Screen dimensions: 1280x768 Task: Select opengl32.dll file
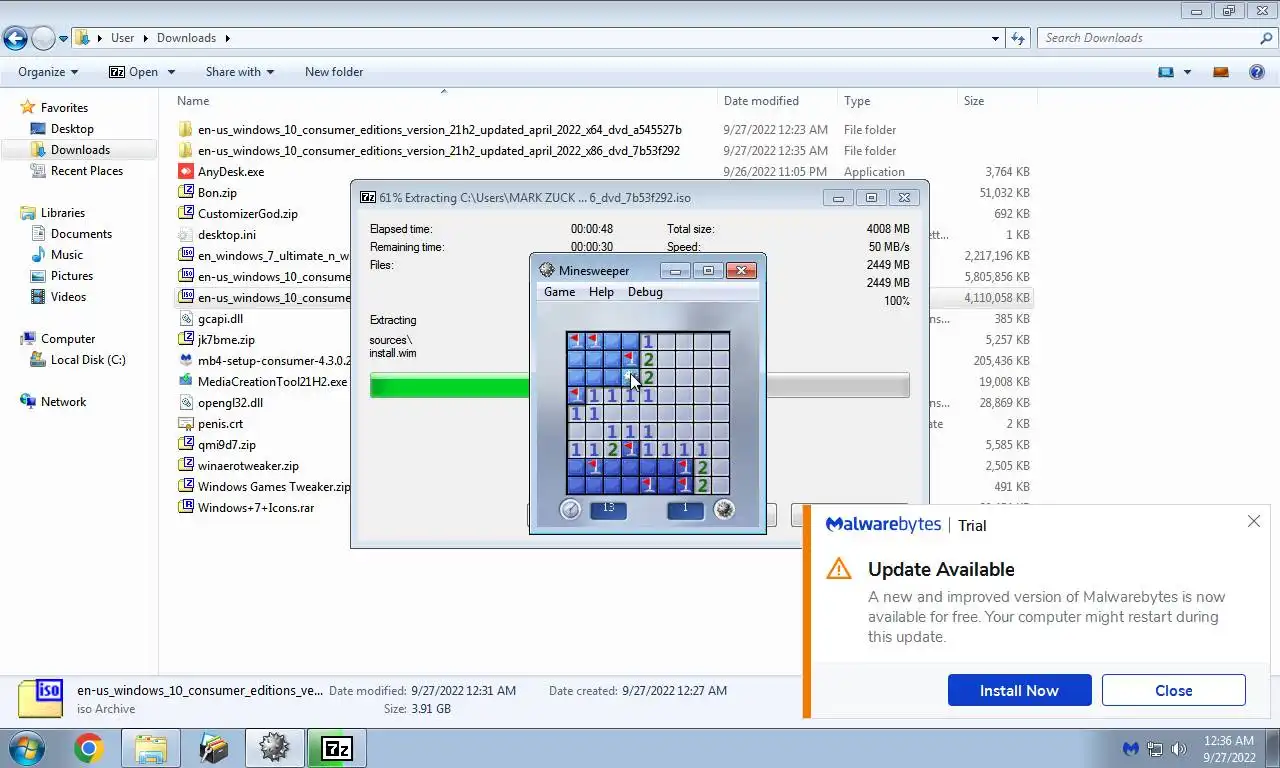(230, 403)
